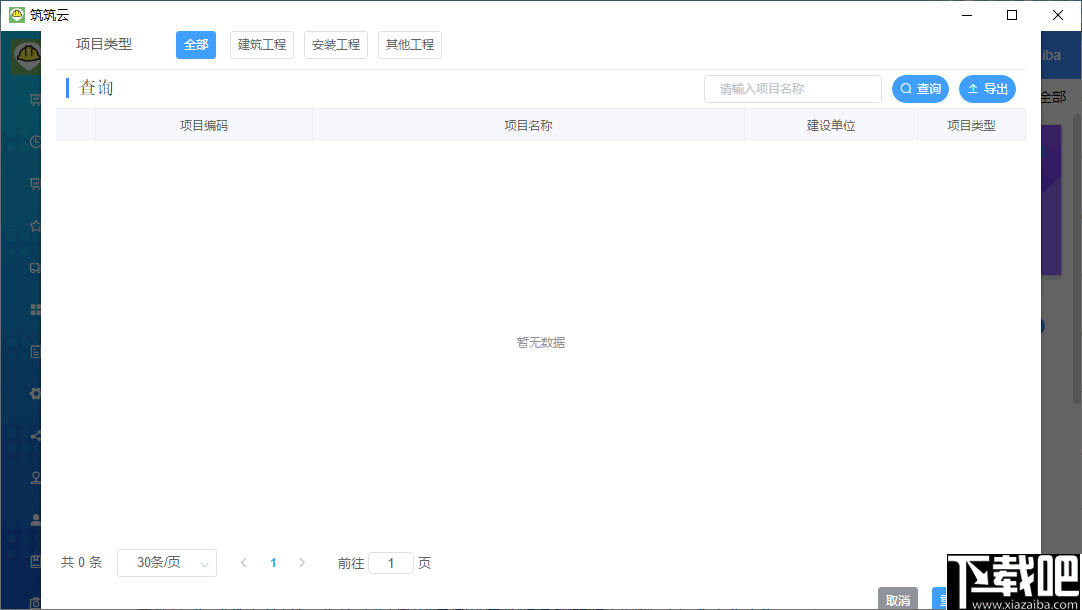Click the 前往 page number input box
1082x610 pixels.
tap(391, 563)
